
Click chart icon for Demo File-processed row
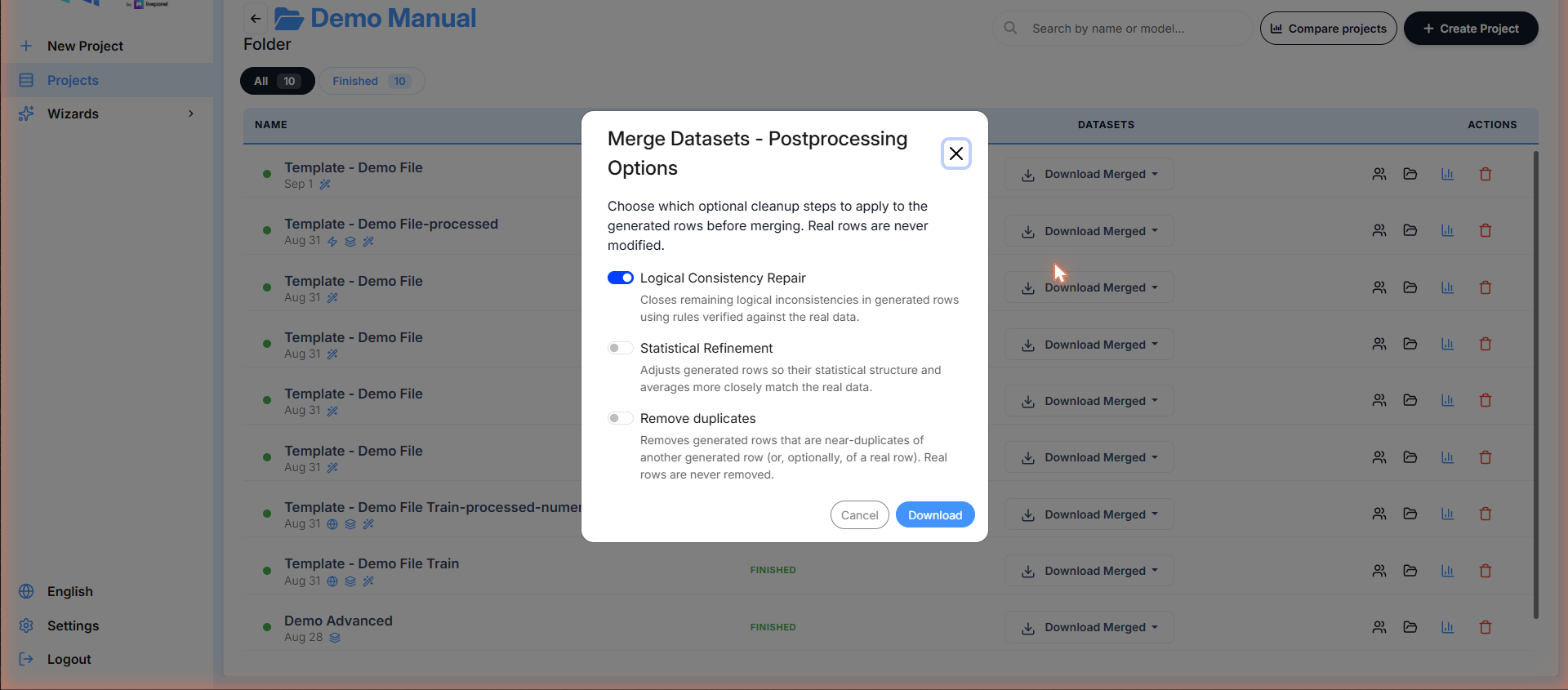coord(1448,231)
